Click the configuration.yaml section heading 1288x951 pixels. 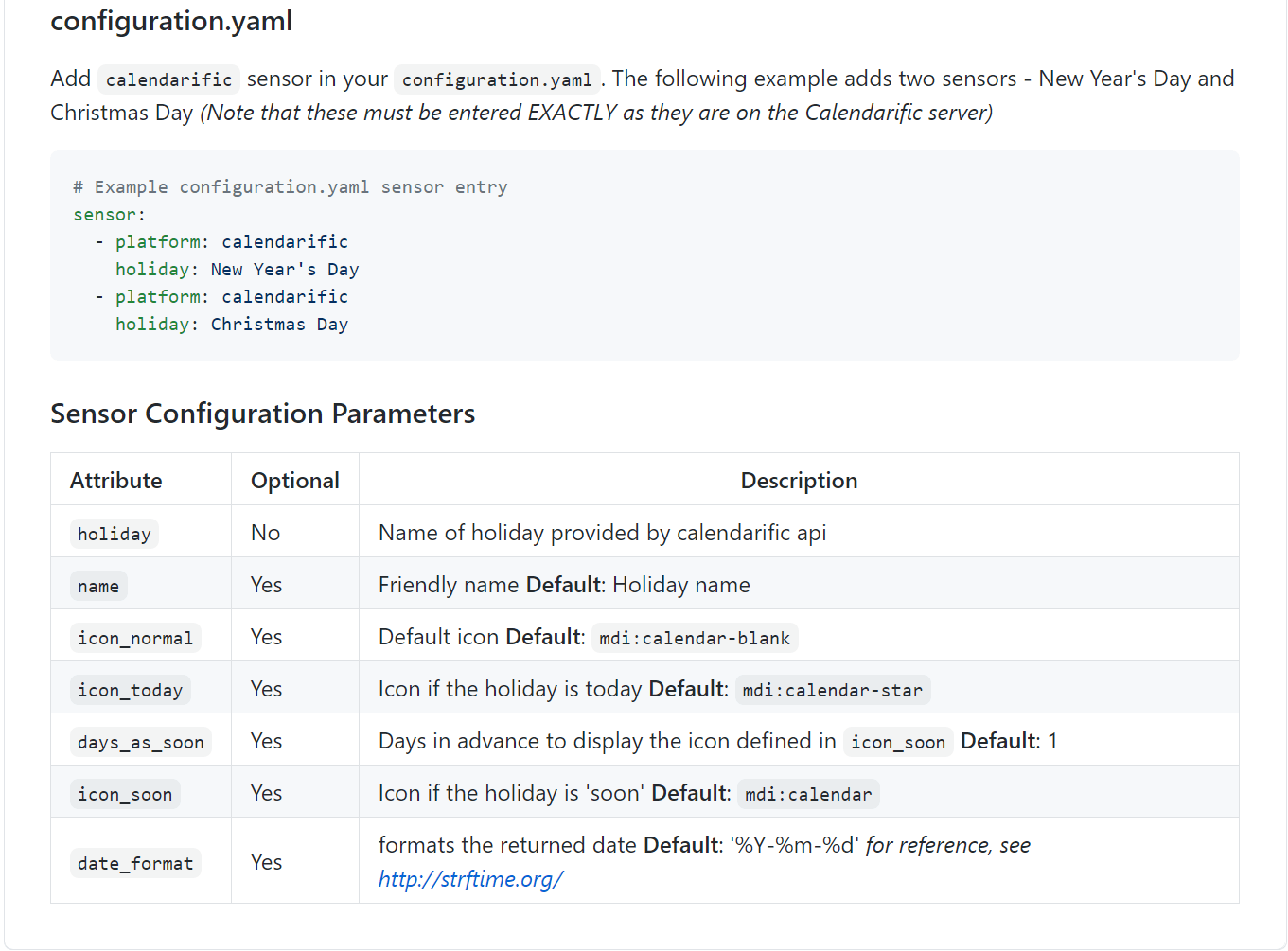tap(171, 21)
